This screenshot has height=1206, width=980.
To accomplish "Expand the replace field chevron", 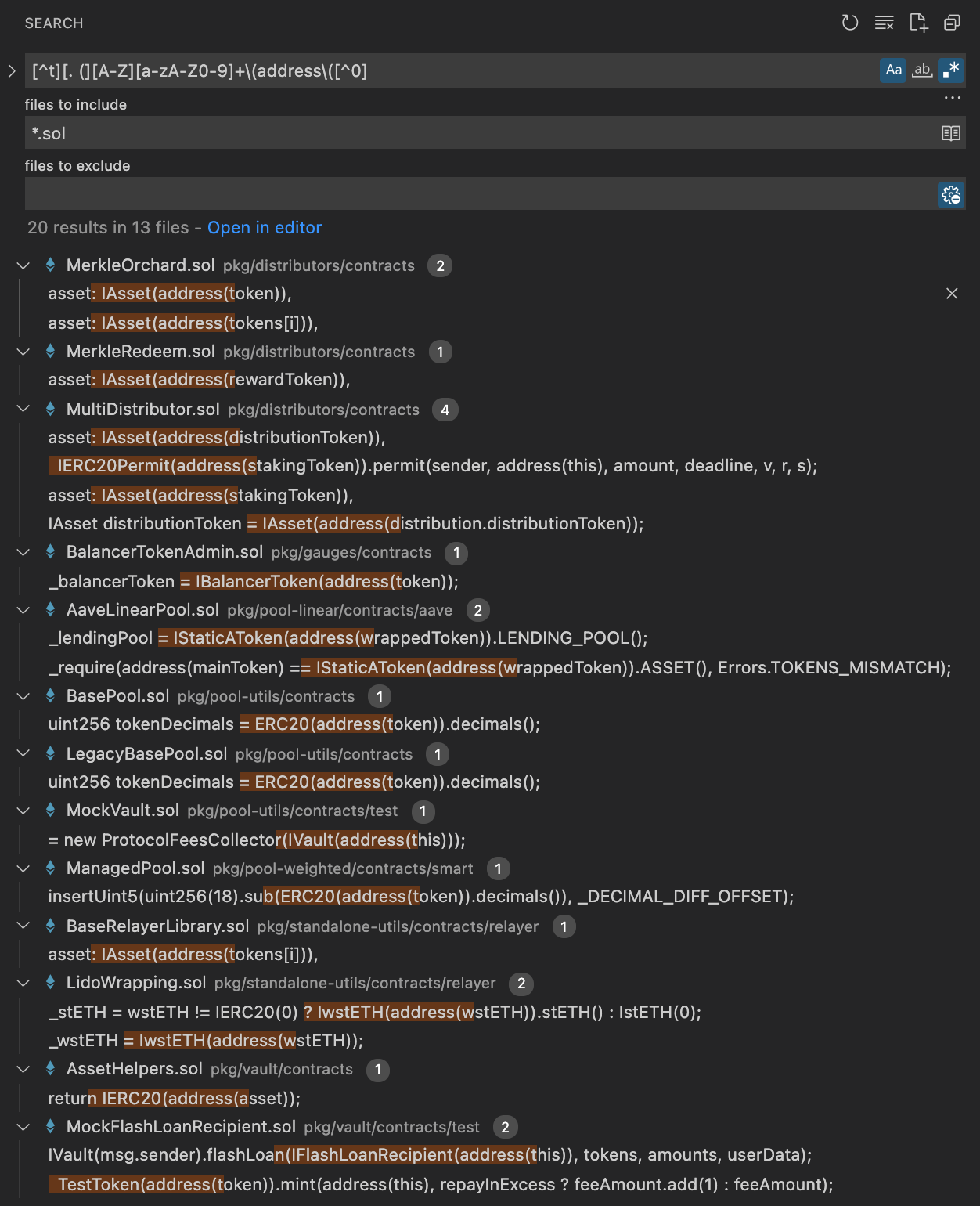I will pos(12,70).
